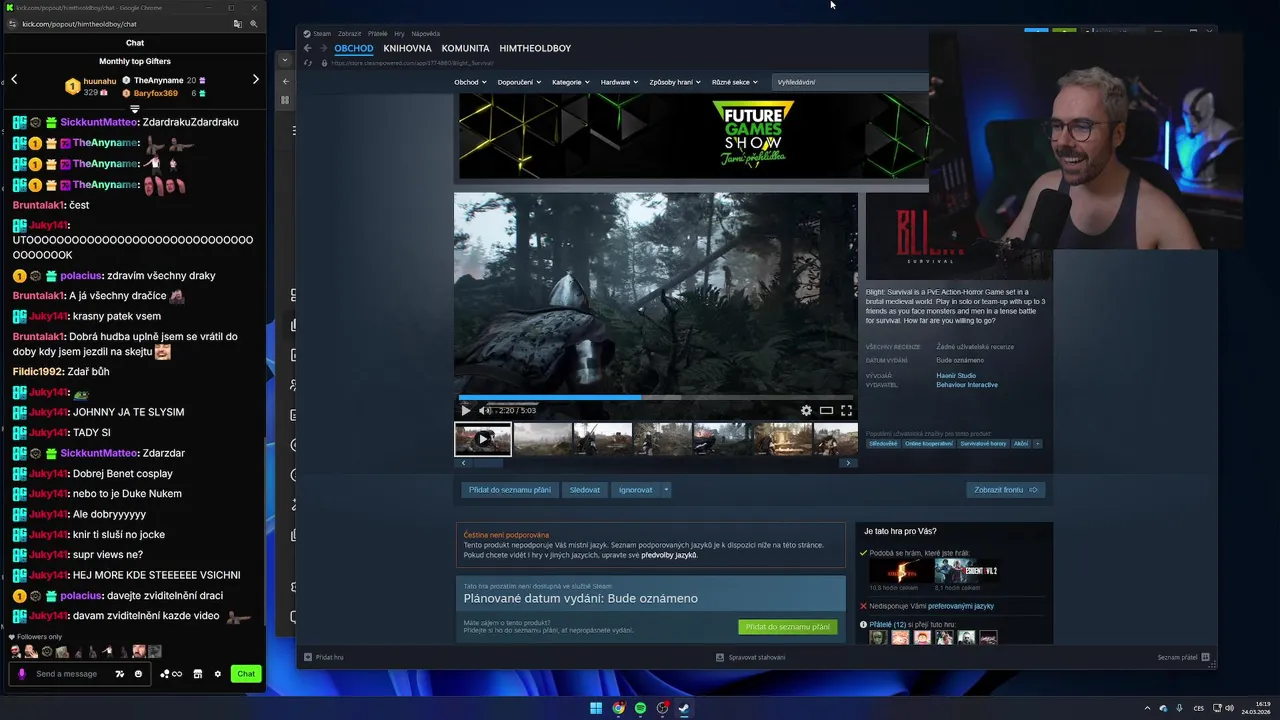The width and height of the screenshot is (1280, 720).
Task: Show next top gifters with right arrow
Action: [x=255, y=79]
